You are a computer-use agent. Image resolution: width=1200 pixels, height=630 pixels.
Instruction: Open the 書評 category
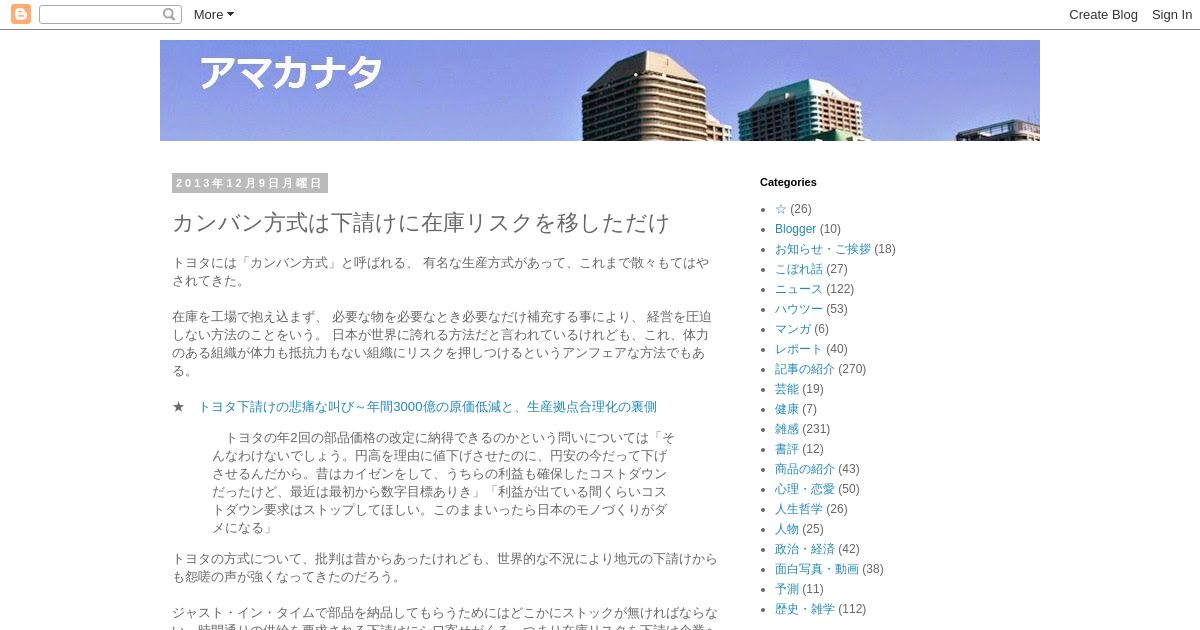[787, 449]
